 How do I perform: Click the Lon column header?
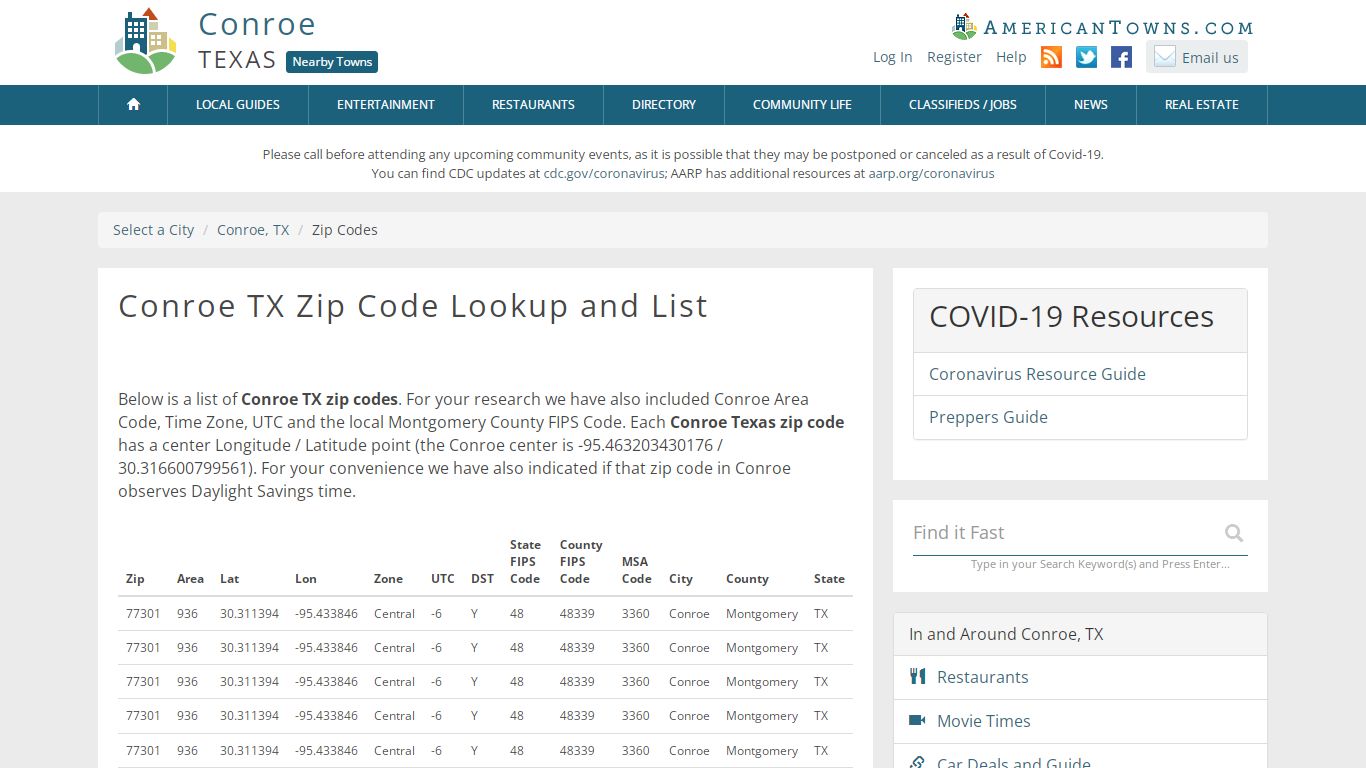(306, 579)
